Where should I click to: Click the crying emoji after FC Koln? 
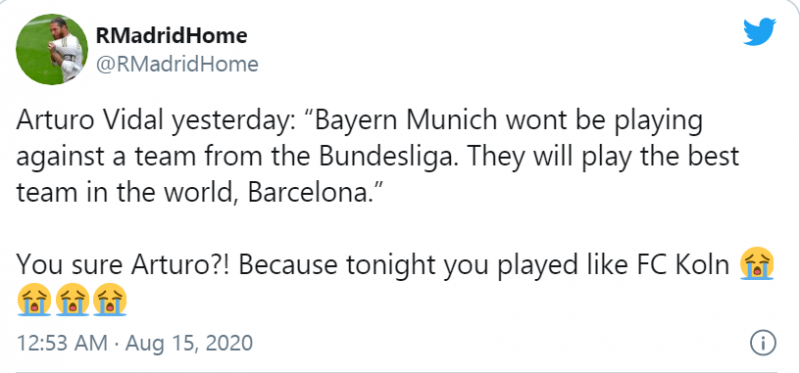pyautogui.click(x=757, y=263)
